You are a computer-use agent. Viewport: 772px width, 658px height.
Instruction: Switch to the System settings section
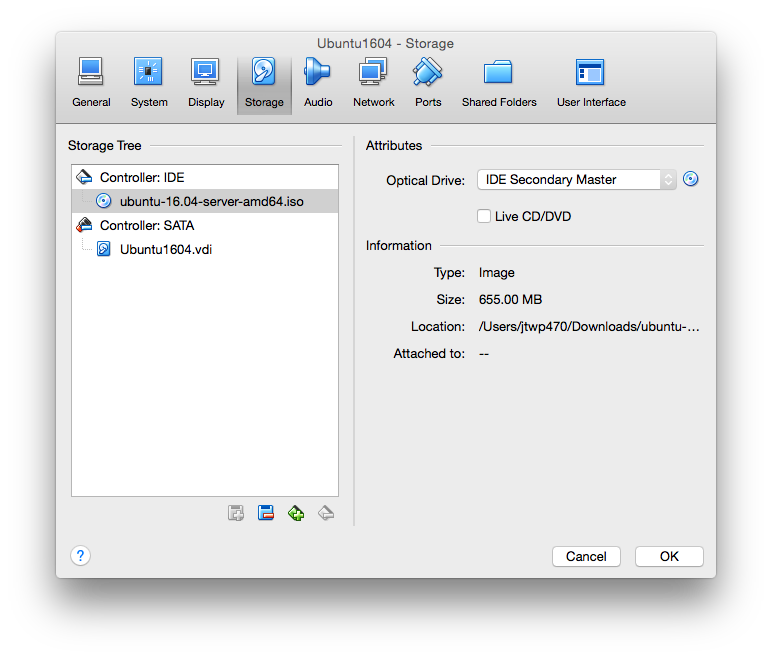149,82
